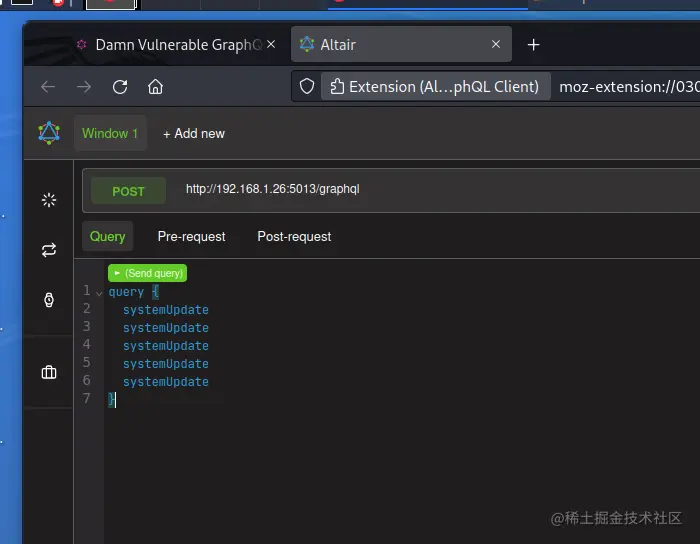Image resolution: width=700 pixels, height=544 pixels.
Task: Click systemUpdate on line 2
Action: [x=166, y=310]
